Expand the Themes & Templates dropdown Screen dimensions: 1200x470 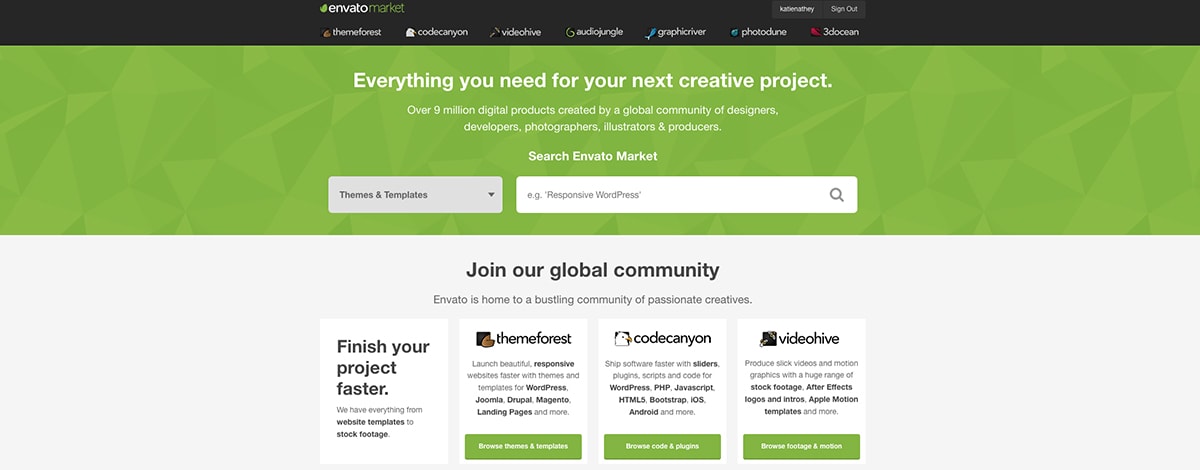click(415, 195)
